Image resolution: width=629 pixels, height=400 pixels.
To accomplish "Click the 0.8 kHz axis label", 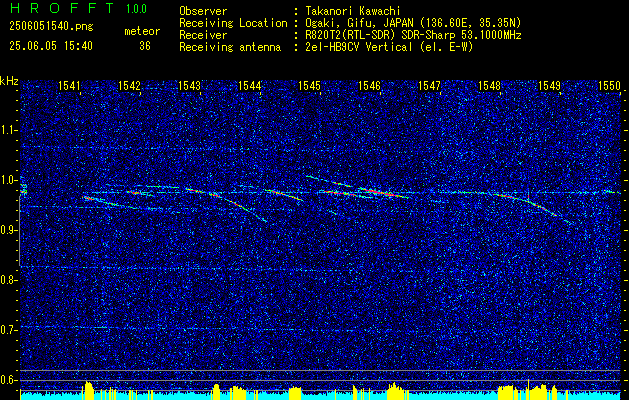I will (8, 280).
